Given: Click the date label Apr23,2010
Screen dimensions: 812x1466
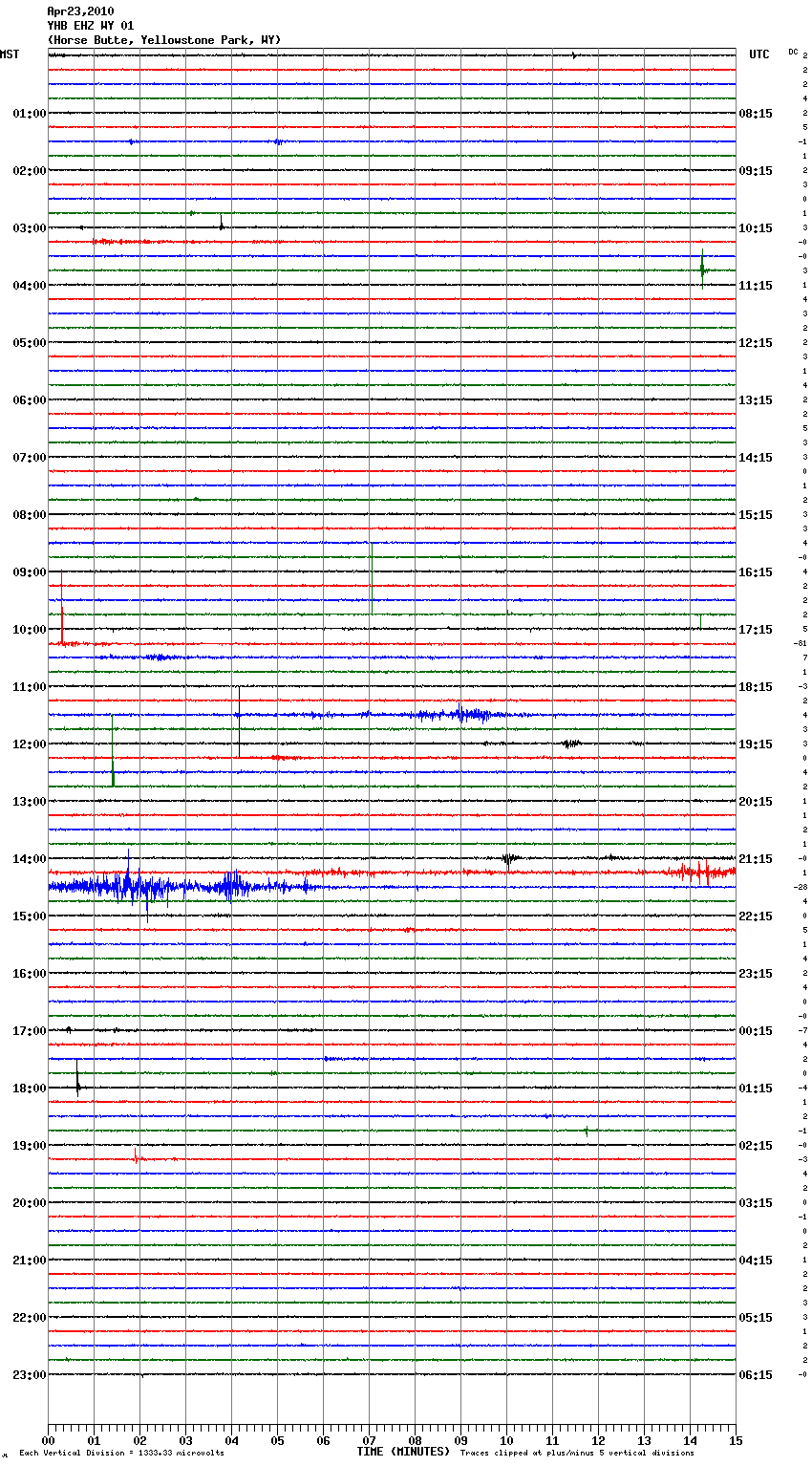Looking at the screenshot, I should tap(80, 11).
